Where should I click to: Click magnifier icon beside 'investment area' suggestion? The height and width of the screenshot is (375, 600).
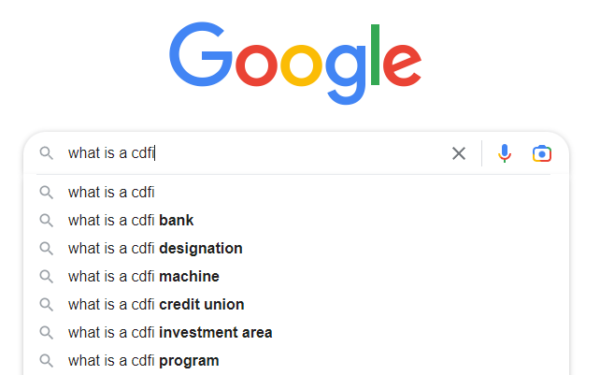(46, 333)
